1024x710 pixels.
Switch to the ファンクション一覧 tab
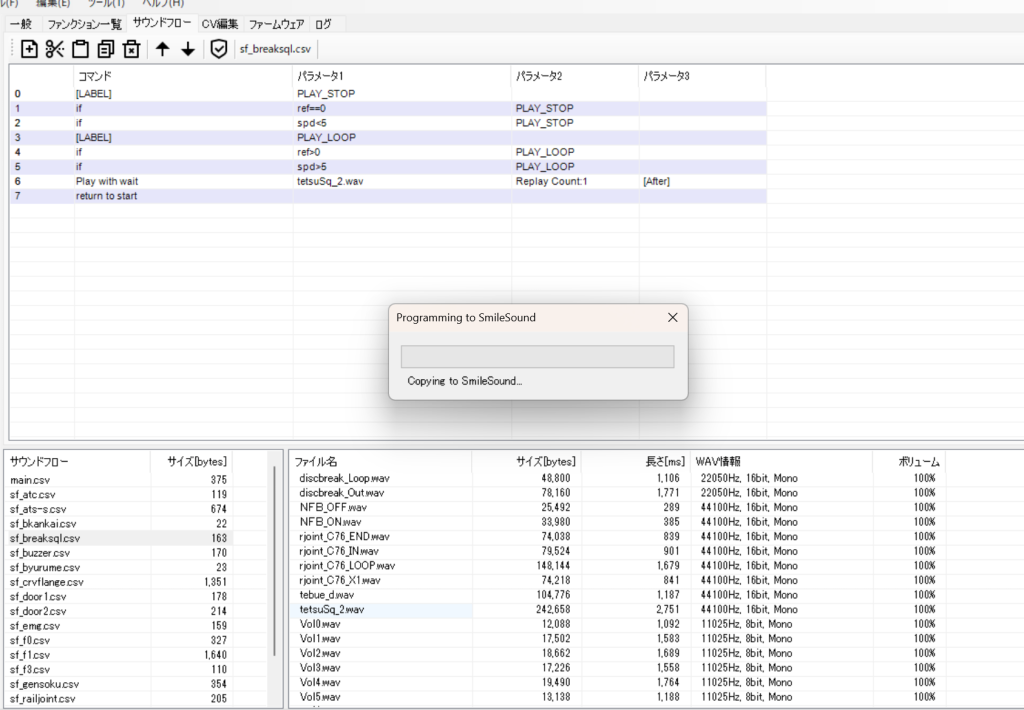(84, 23)
